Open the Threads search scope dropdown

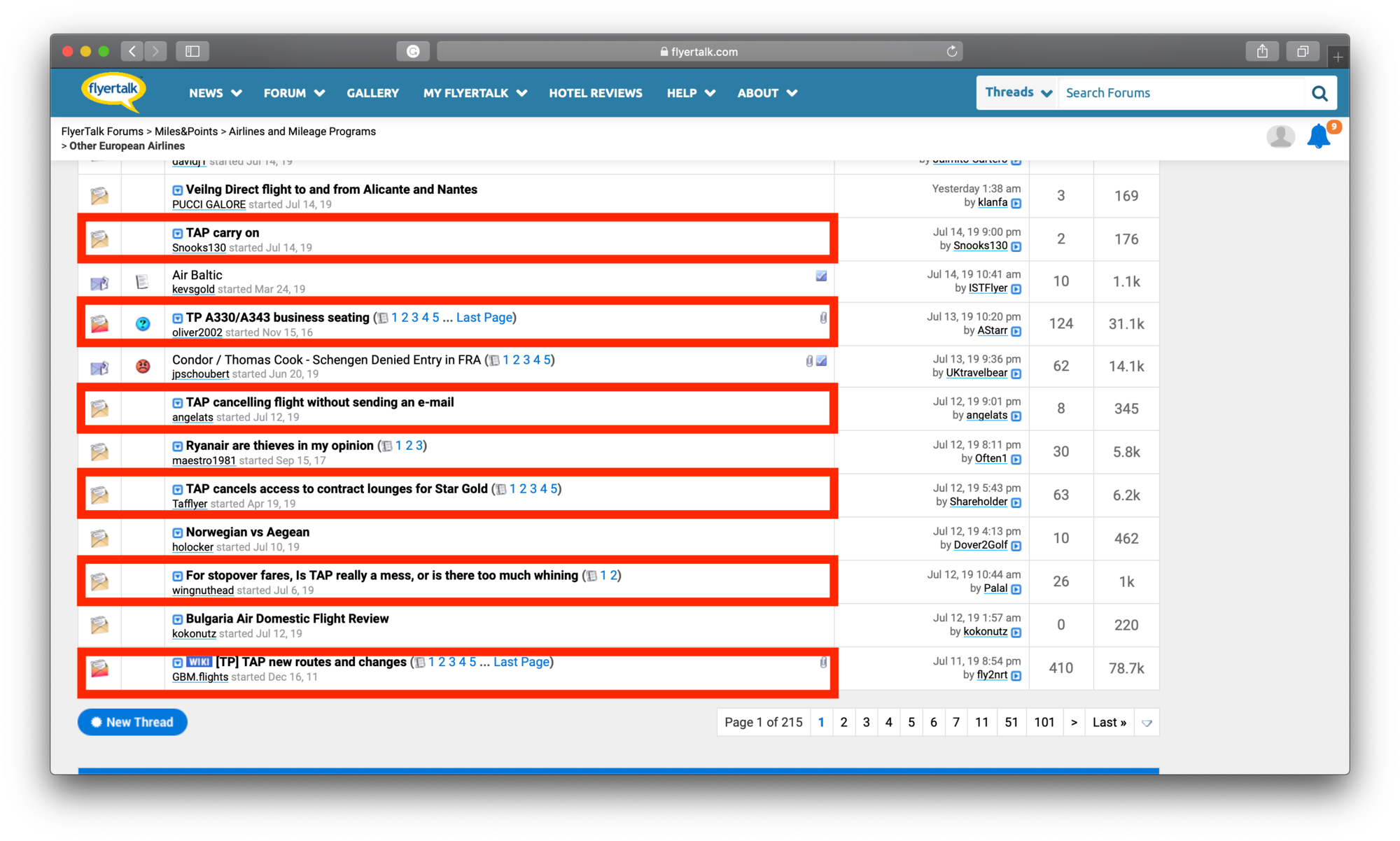1018,92
